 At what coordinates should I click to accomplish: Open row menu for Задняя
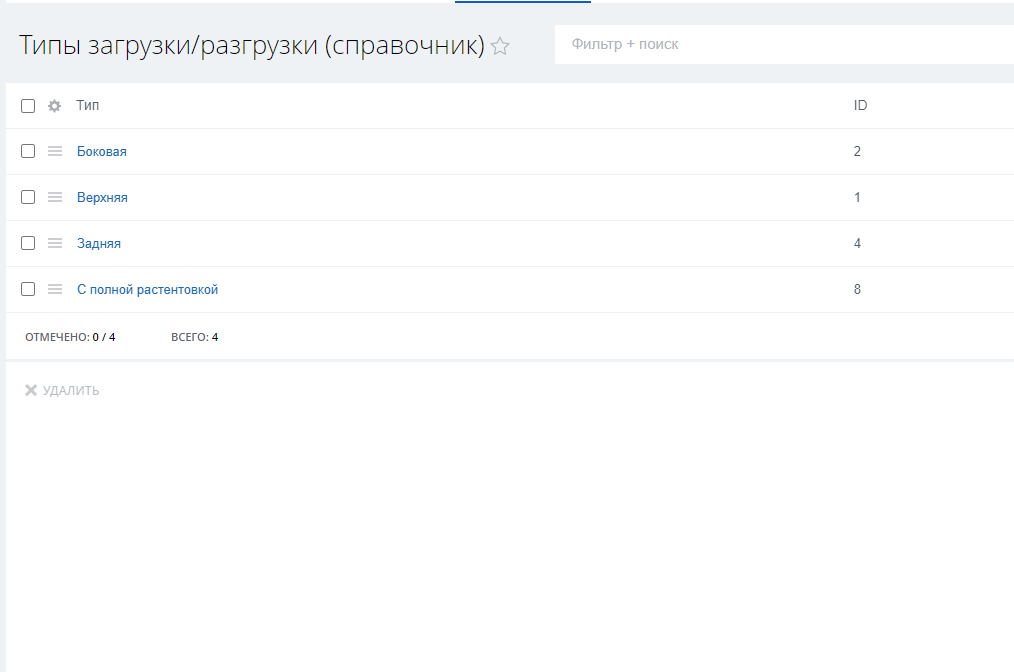tap(55, 243)
